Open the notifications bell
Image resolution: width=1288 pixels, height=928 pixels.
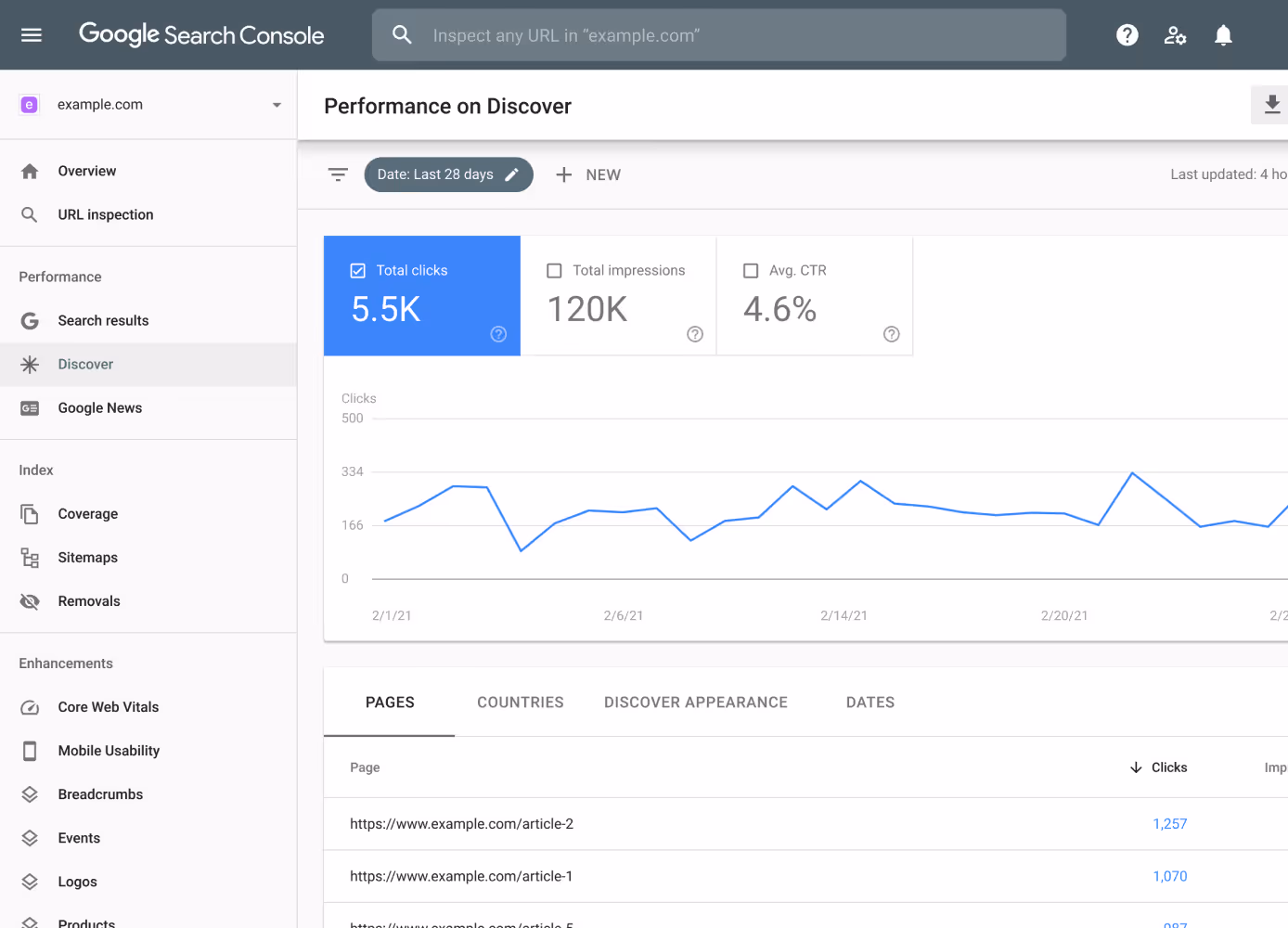pyautogui.click(x=1224, y=35)
